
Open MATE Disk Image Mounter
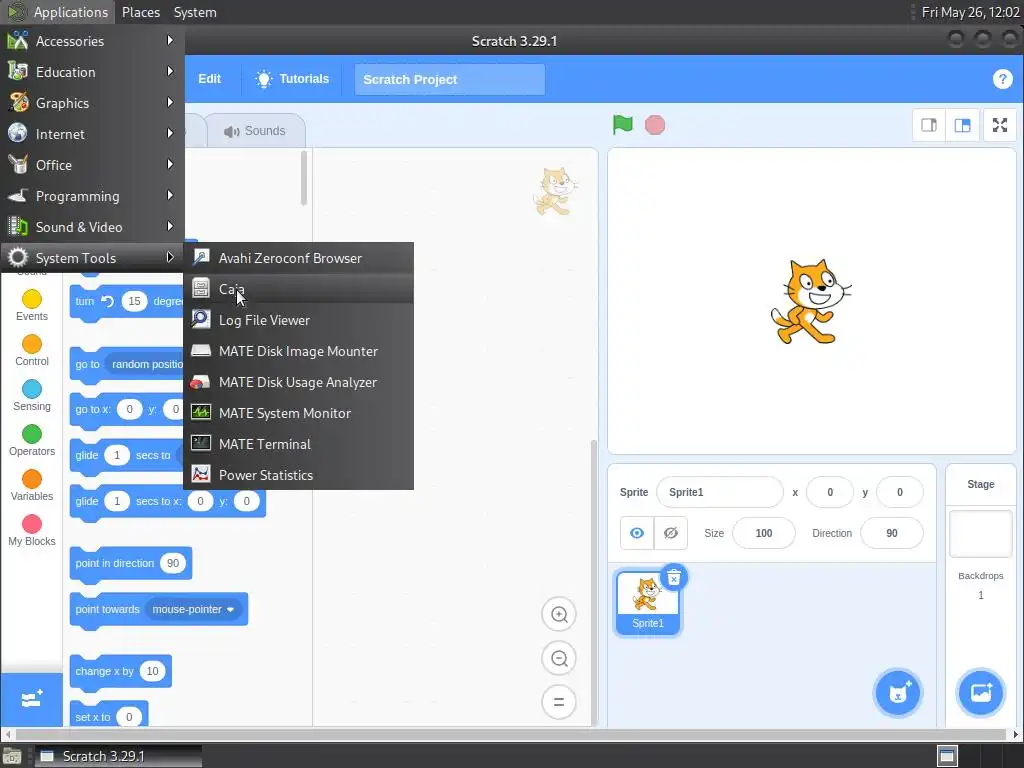click(298, 351)
